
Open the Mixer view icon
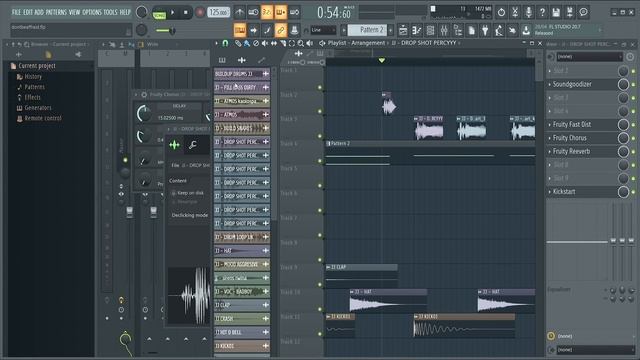[444, 30]
